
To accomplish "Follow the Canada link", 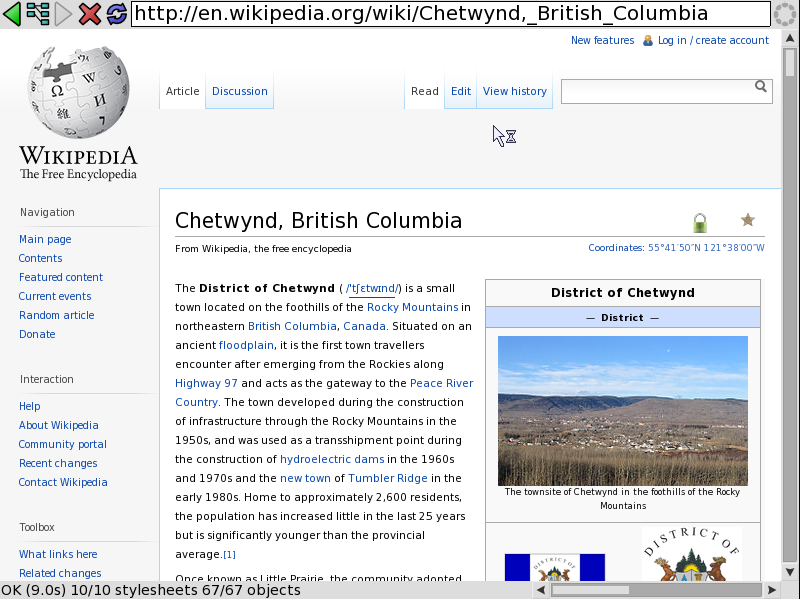I will (x=364, y=326).
